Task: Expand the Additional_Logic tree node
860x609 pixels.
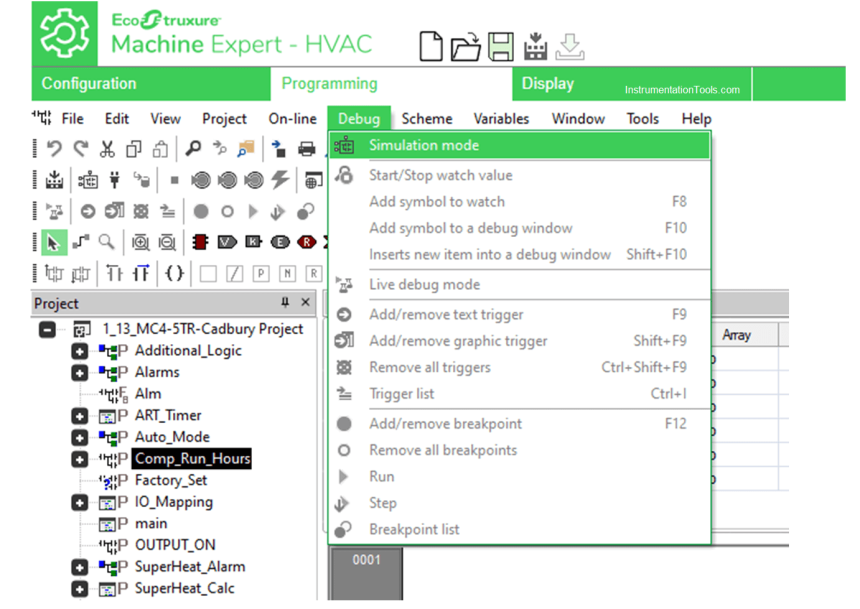Action: tap(80, 351)
